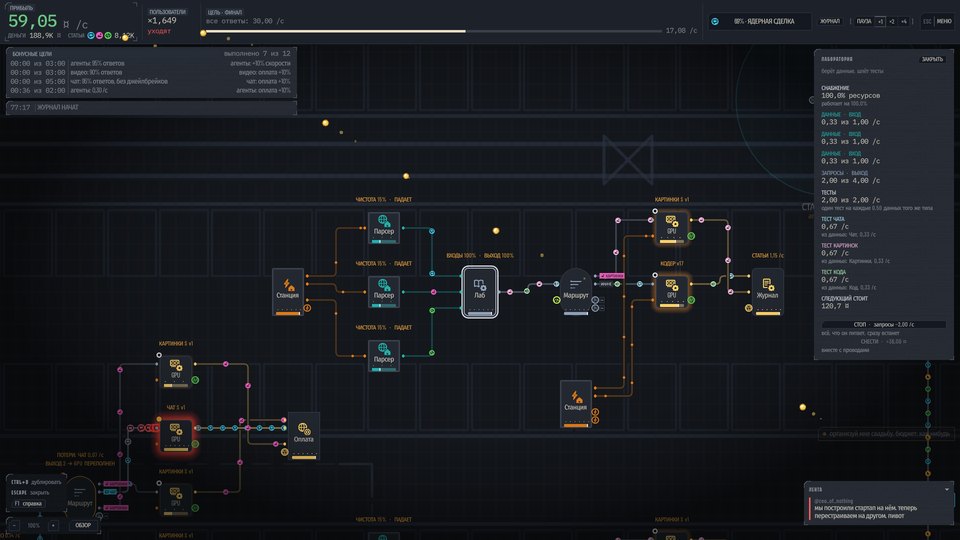
Task: Zoom out with the minus button
Action: click(14, 525)
